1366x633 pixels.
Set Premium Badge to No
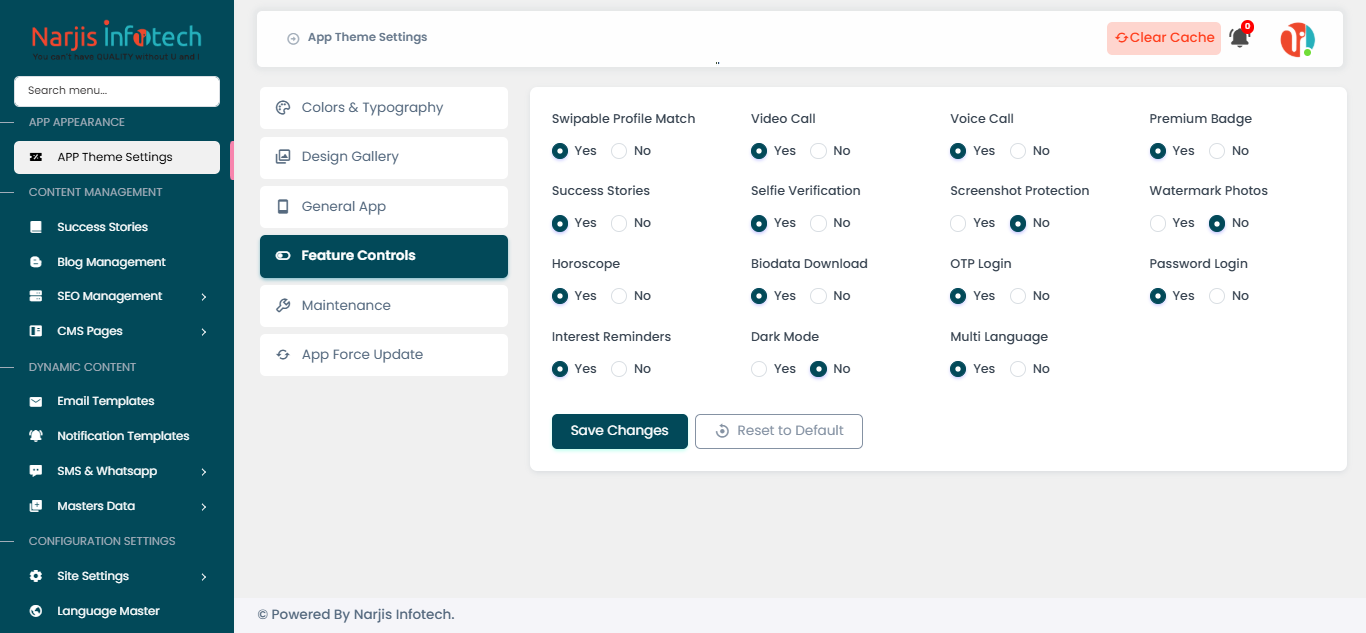coord(1217,151)
